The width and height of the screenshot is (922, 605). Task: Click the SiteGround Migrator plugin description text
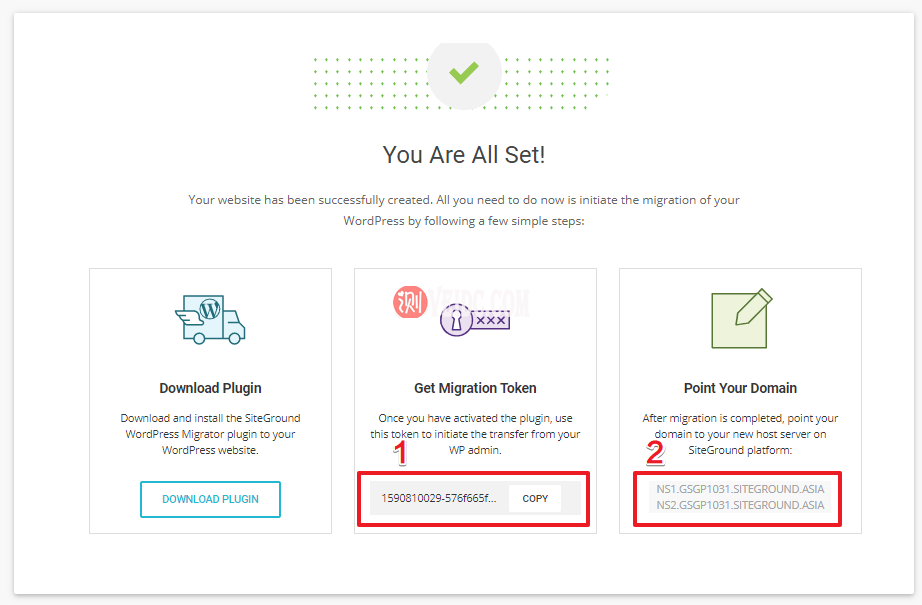pyautogui.click(x=210, y=434)
